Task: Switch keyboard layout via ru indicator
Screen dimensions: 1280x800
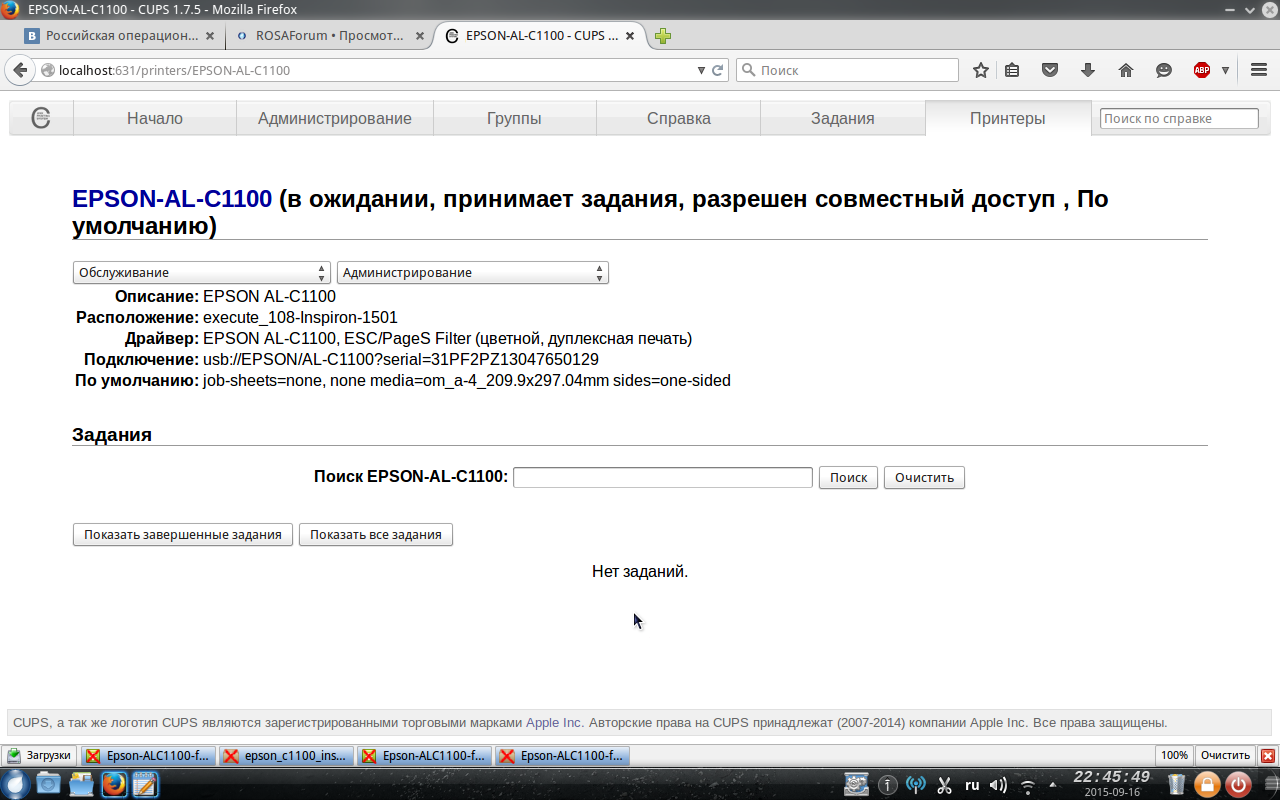Action: (971, 785)
